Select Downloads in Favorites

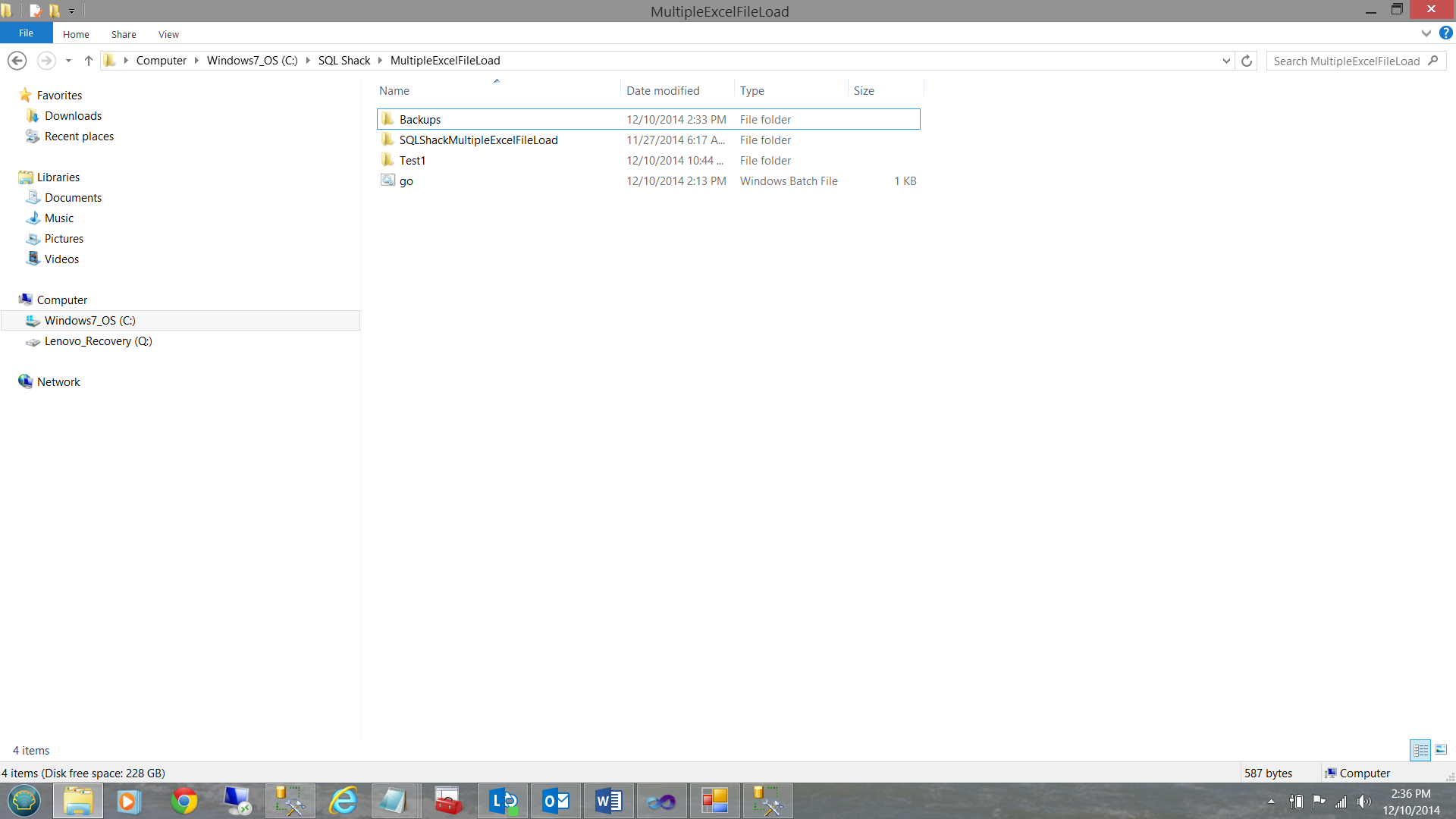tap(73, 115)
